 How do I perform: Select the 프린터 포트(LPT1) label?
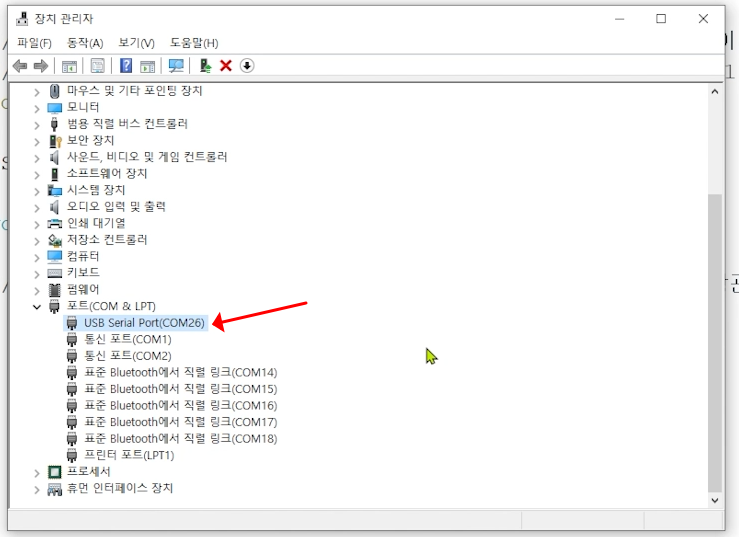[129, 455]
